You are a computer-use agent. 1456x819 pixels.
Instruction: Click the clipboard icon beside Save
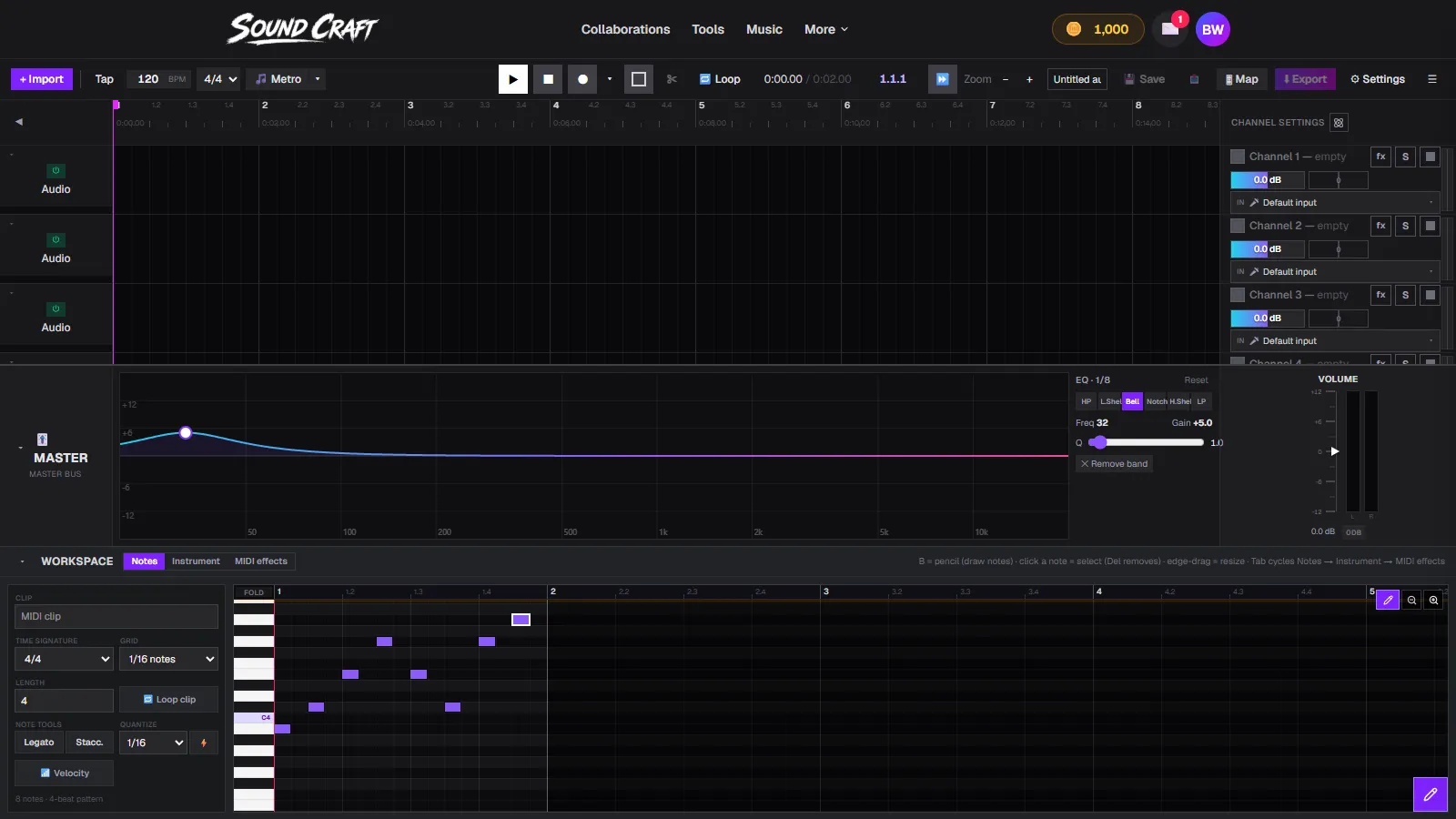click(1195, 79)
